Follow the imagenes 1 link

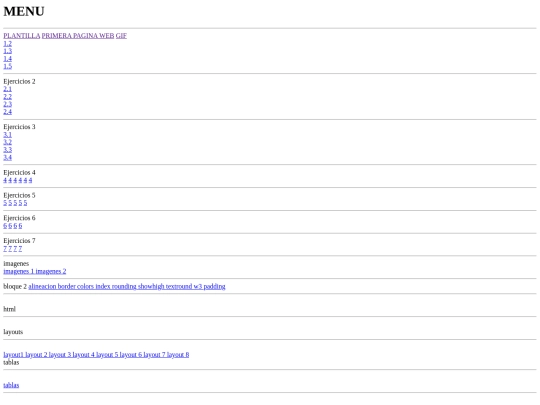click(x=19, y=271)
